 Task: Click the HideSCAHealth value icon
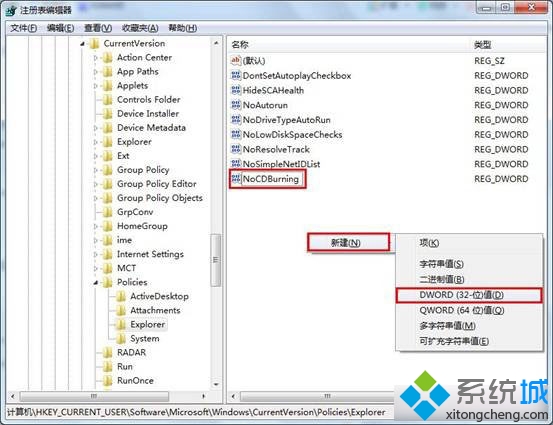point(236,90)
